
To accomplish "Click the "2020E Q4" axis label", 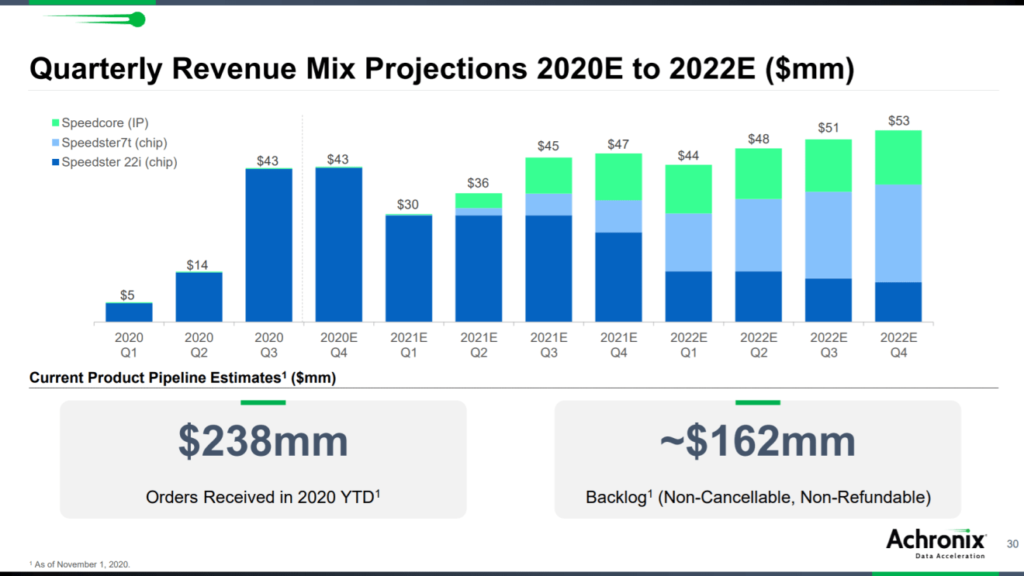I will pyautogui.click(x=339, y=345).
